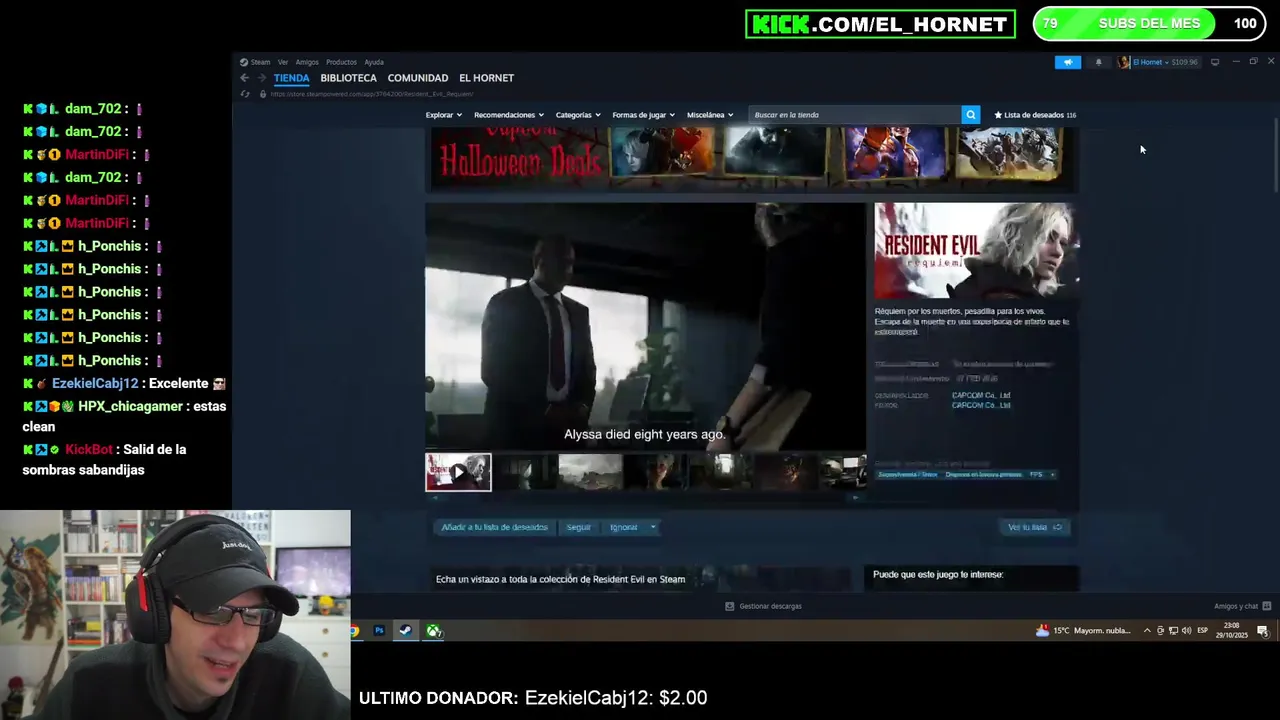Select the trailer thumbnail with play icon
Screen dimensions: 1280x720
coord(458,472)
